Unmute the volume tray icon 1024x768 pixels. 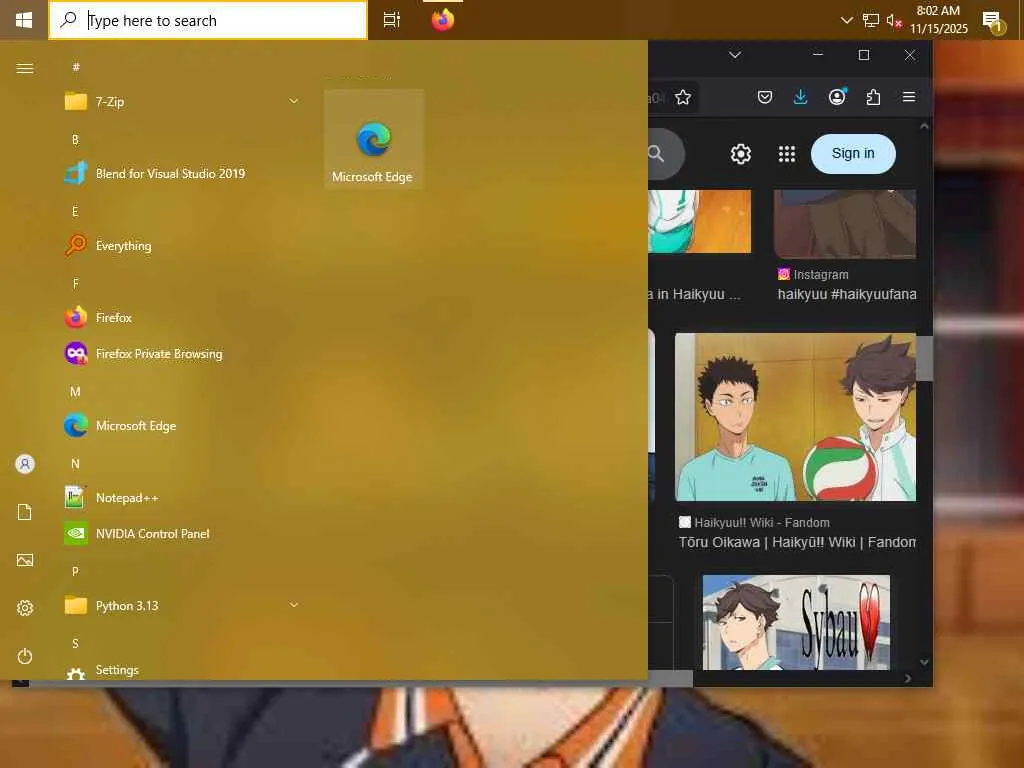(x=893, y=20)
